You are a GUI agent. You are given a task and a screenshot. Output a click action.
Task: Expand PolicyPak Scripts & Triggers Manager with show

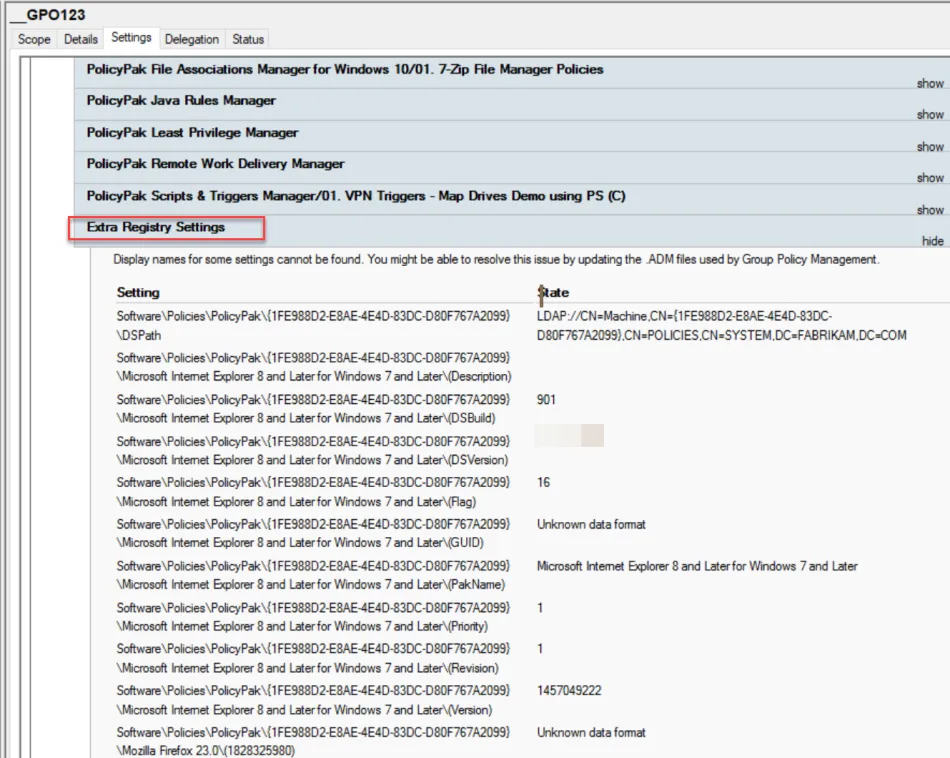[929, 210]
